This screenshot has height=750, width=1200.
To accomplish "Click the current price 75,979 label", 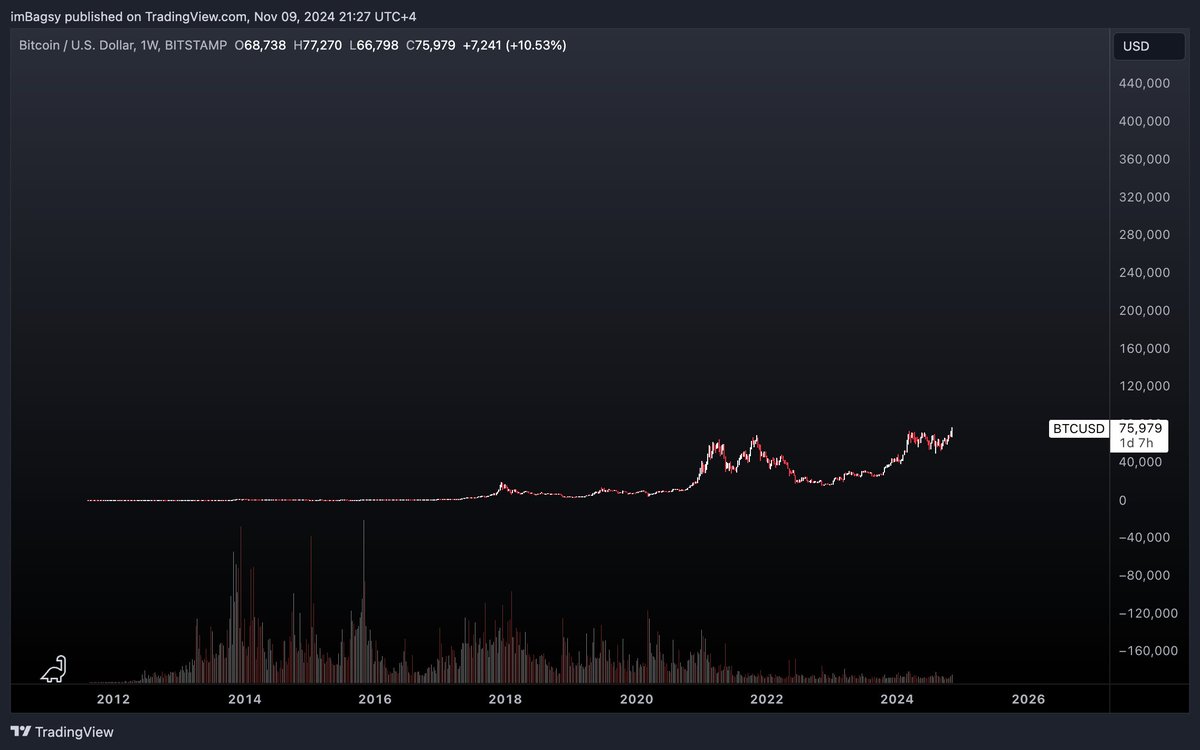I will pyautogui.click(x=1140, y=428).
